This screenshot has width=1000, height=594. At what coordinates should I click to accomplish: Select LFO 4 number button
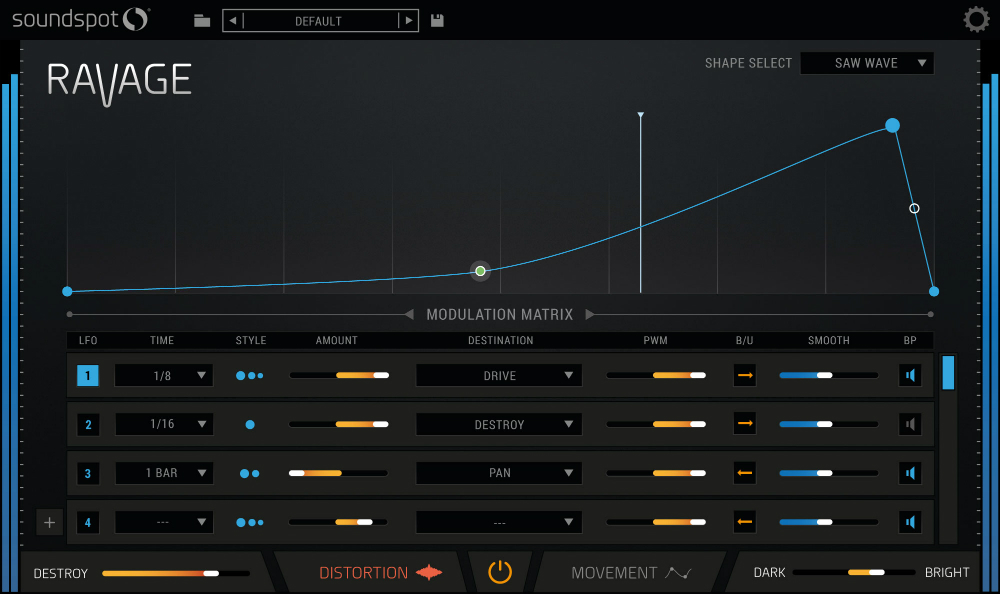[x=88, y=523]
